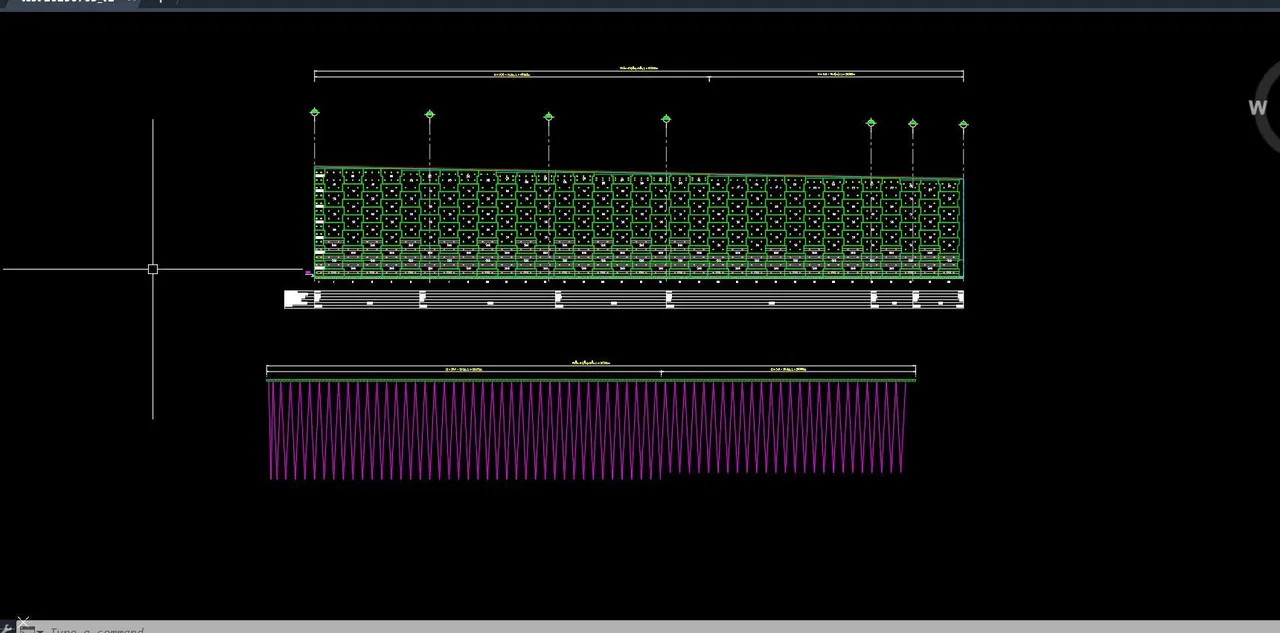Open command line customize wrench icon
Screen dimensions: 1280x633
coord(6,629)
